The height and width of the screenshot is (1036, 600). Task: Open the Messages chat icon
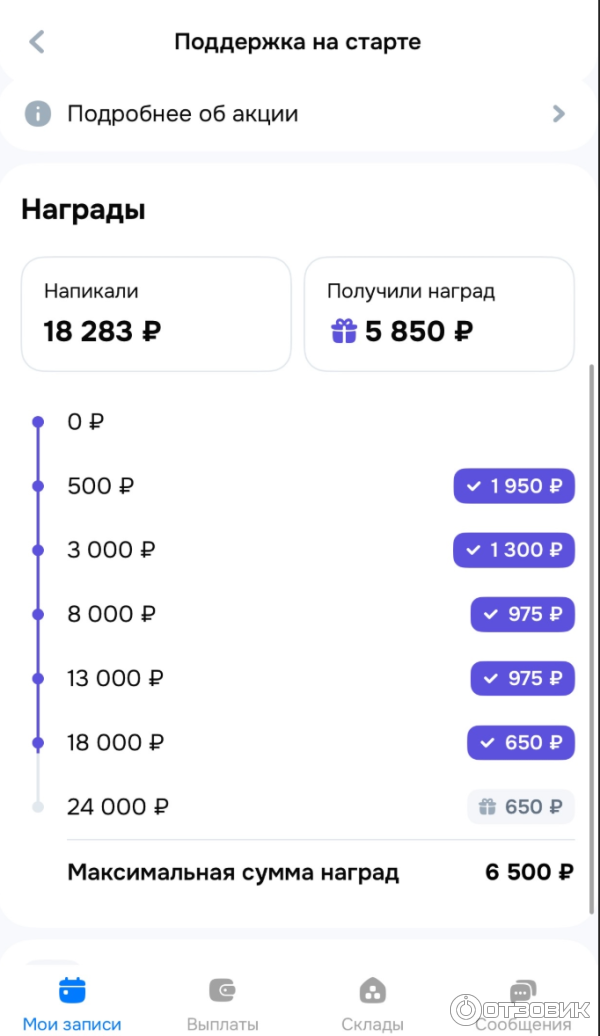pyautogui.click(x=522, y=990)
